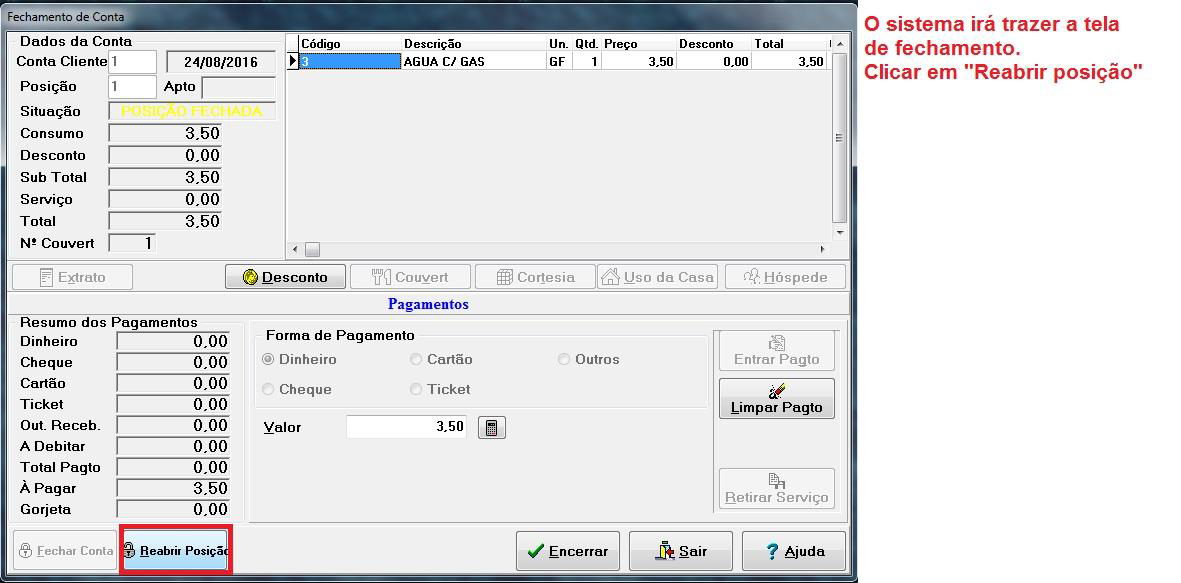Click the Valor input field
The height and width of the screenshot is (583, 1181).
coord(407,427)
